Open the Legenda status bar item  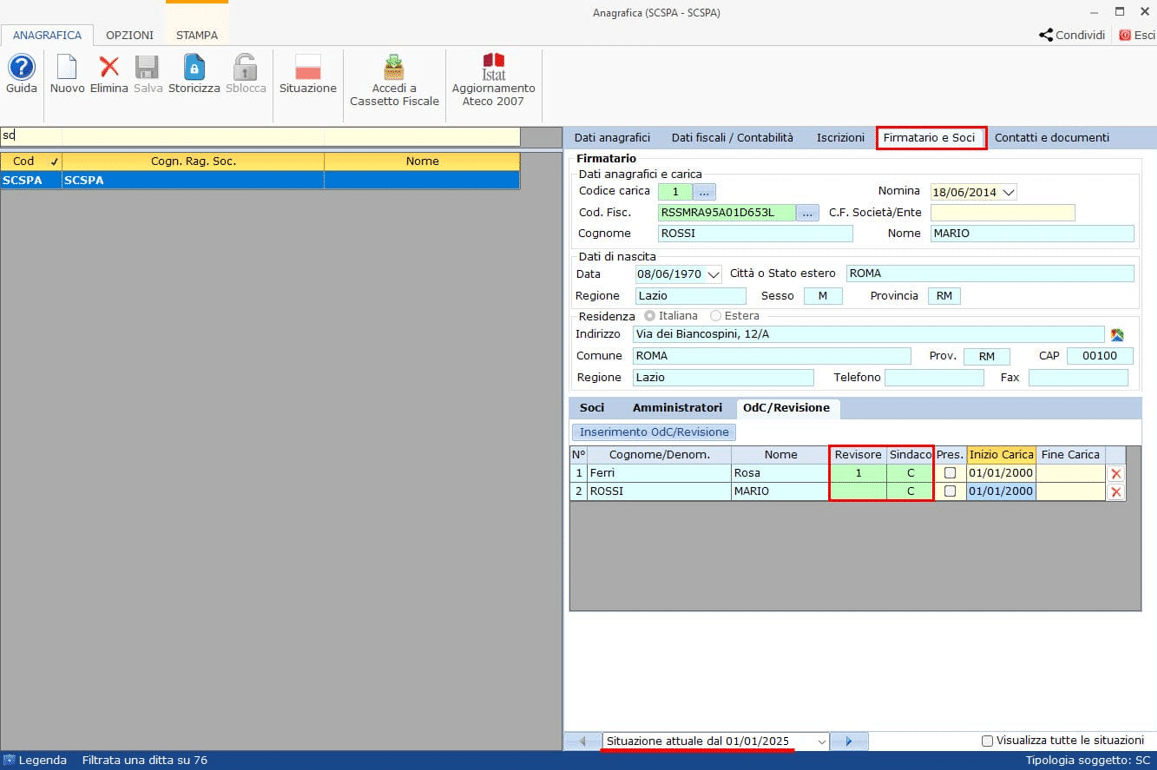pyautogui.click(x=35, y=760)
